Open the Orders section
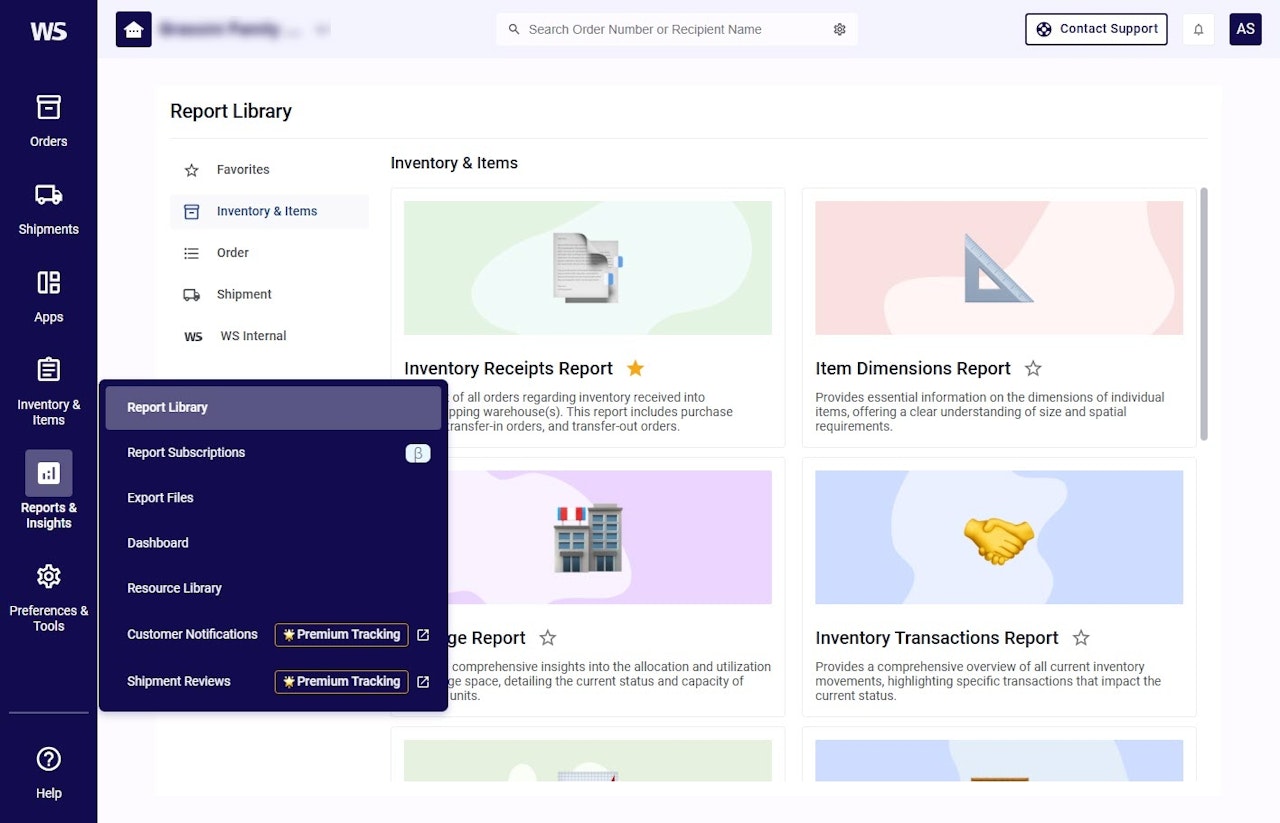The image size is (1280, 823). tap(48, 120)
